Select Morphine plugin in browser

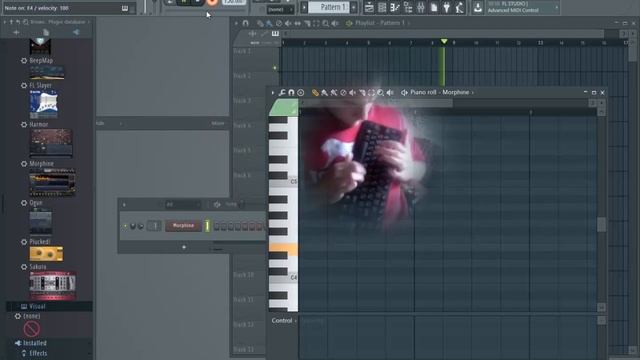41,163
